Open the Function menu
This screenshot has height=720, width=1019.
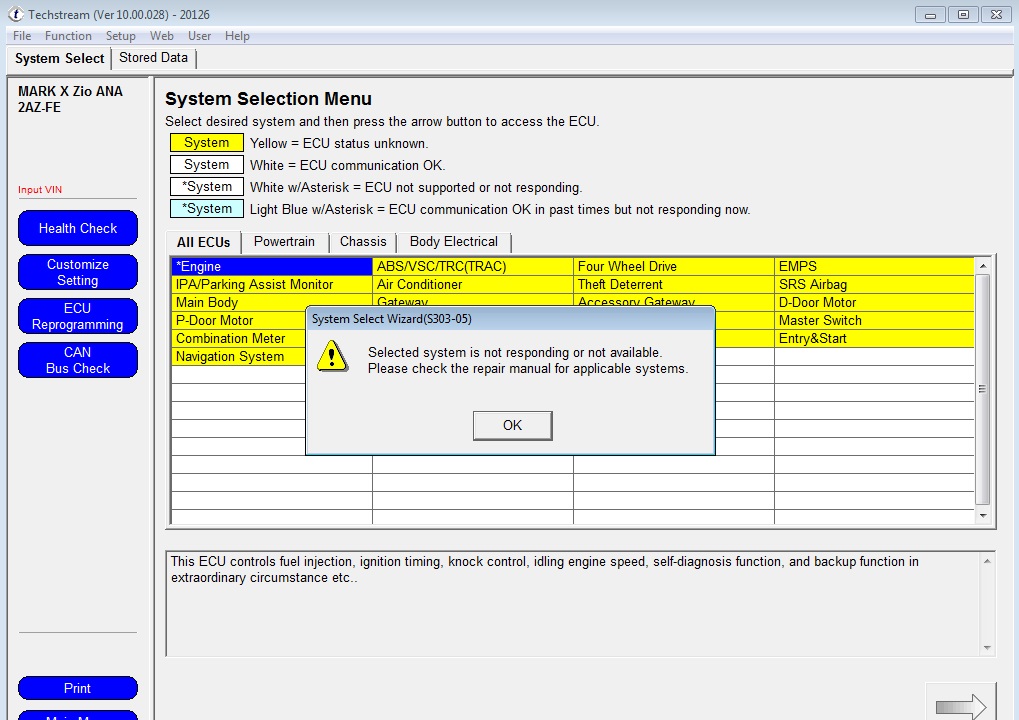pos(68,36)
